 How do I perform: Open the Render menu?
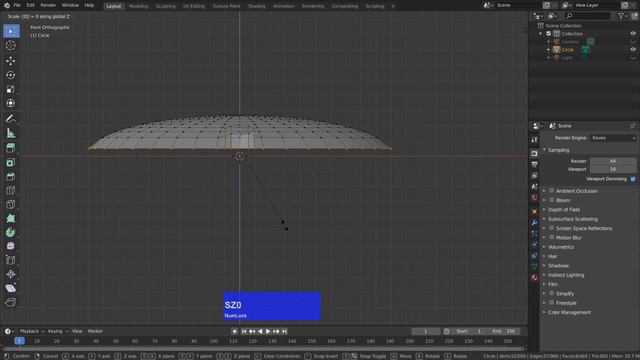(48, 5)
